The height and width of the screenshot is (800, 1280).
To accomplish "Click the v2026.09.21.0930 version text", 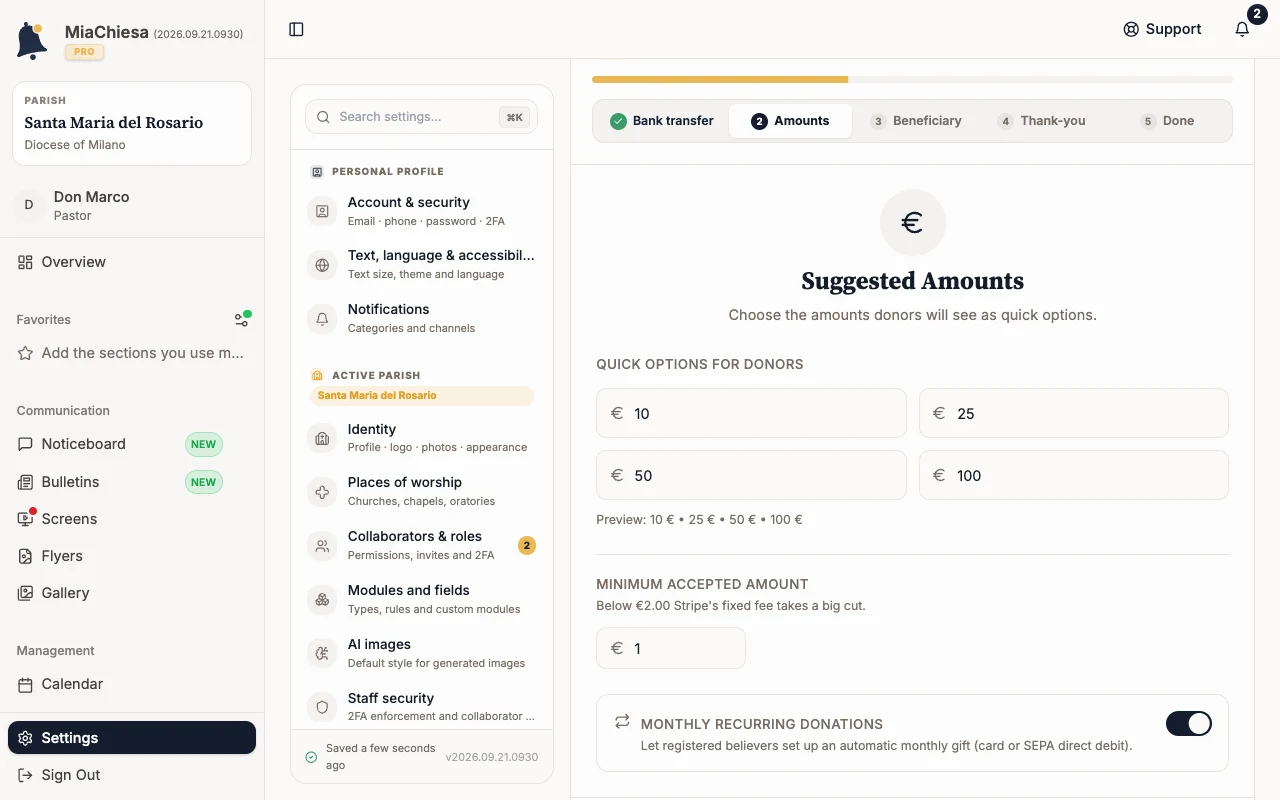I will 492,757.
